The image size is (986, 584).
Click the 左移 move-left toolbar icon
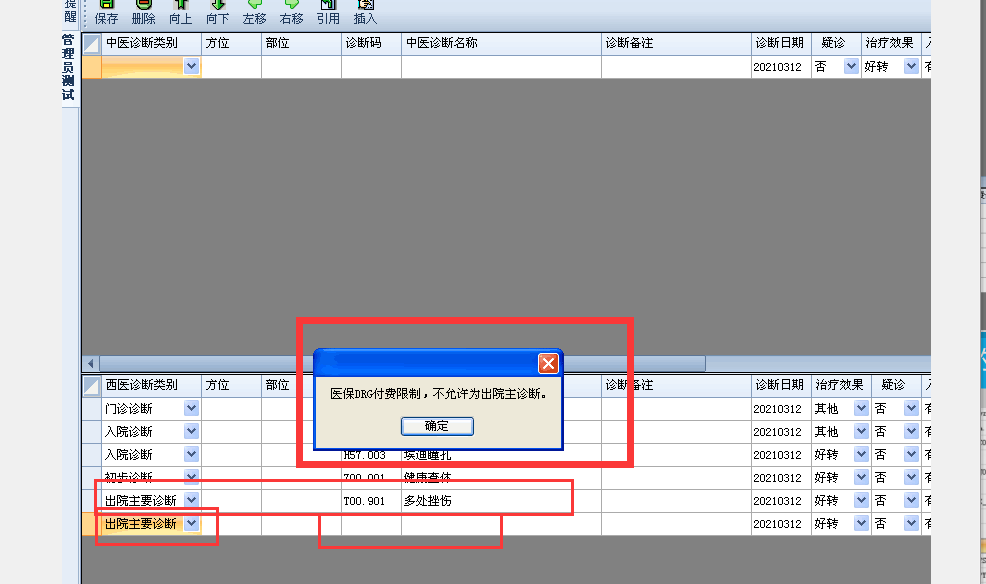255,12
